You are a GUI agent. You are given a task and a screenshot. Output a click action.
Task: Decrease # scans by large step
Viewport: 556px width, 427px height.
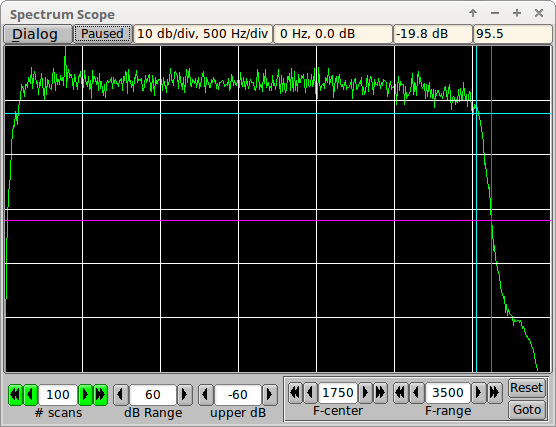pyautogui.click(x=15, y=394)
